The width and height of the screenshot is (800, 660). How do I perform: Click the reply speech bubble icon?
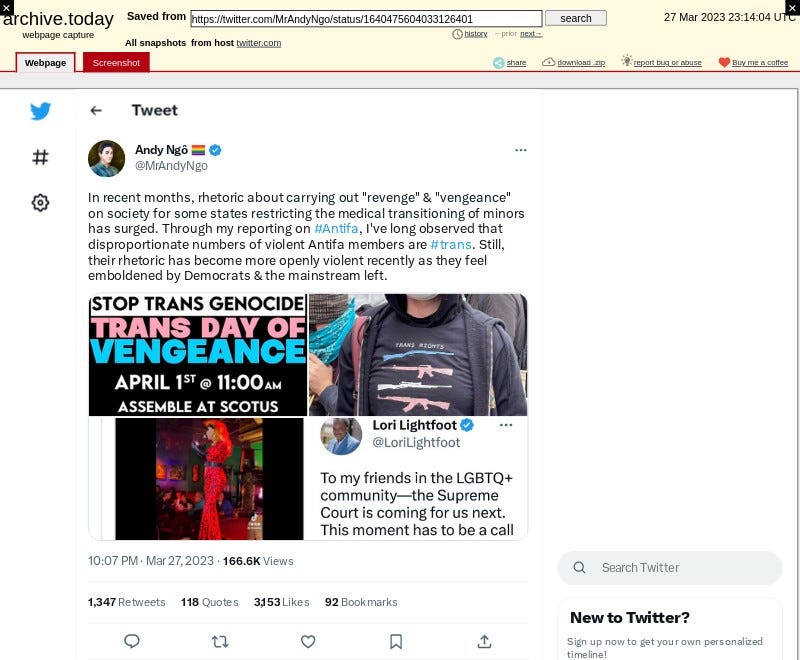point(132,641)
